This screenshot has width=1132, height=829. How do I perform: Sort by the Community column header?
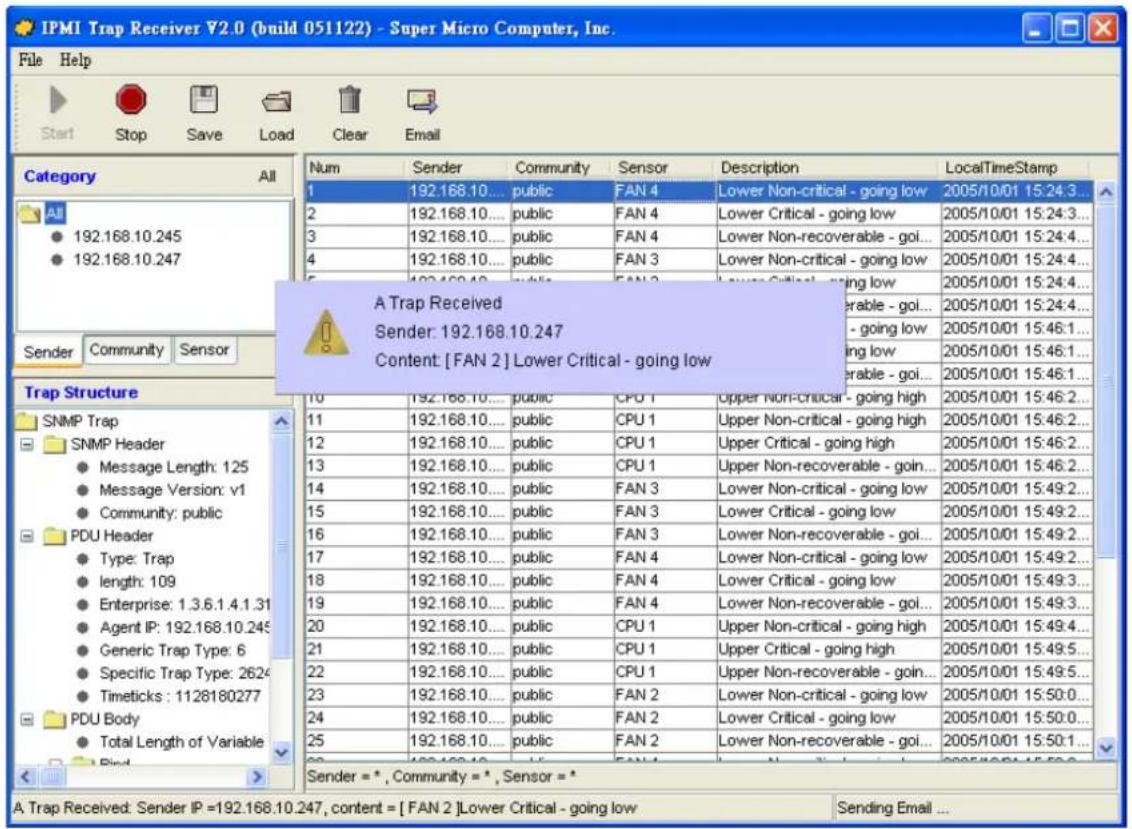click(x=560, y=168)
